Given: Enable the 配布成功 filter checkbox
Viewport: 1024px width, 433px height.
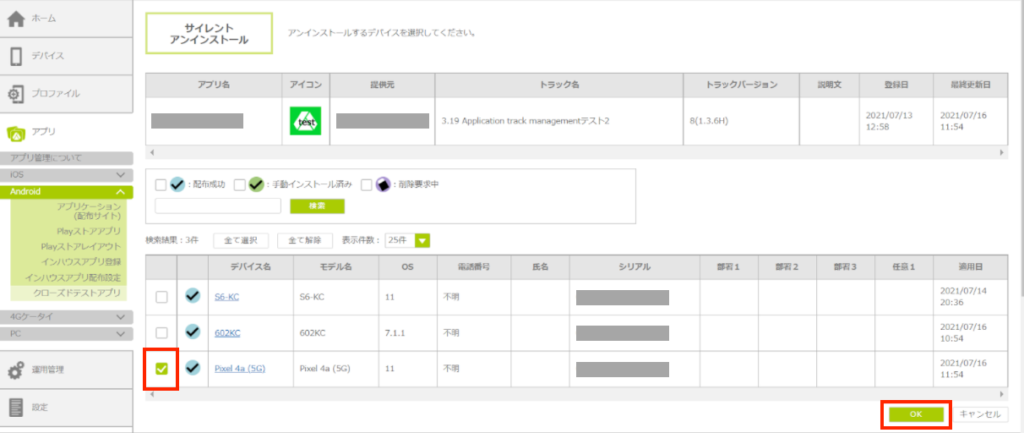Looking at the screenshot, I should coord(161,184).
